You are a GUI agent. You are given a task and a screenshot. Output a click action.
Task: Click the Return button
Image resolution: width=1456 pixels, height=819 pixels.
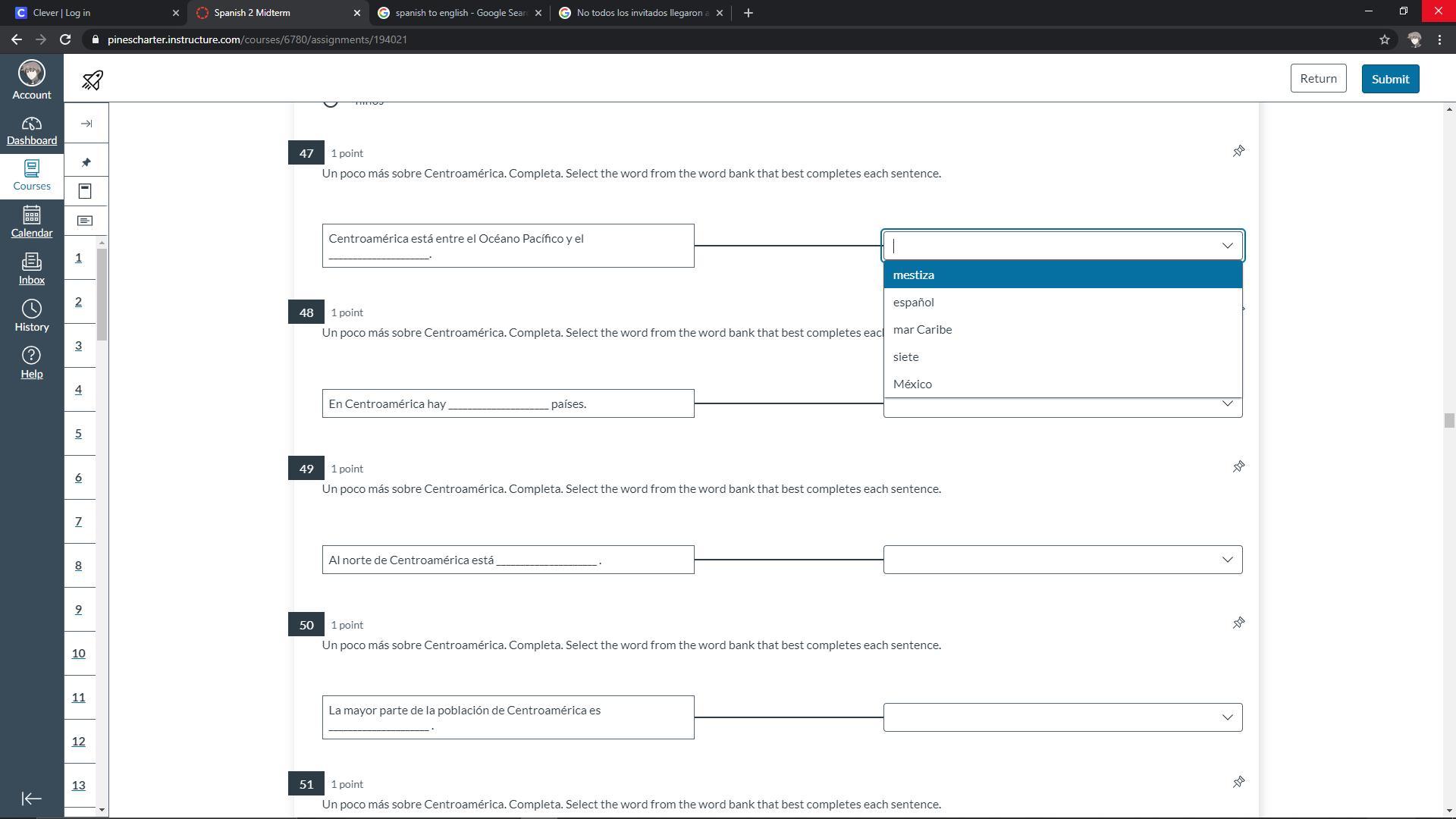[x=1317, y=79]
